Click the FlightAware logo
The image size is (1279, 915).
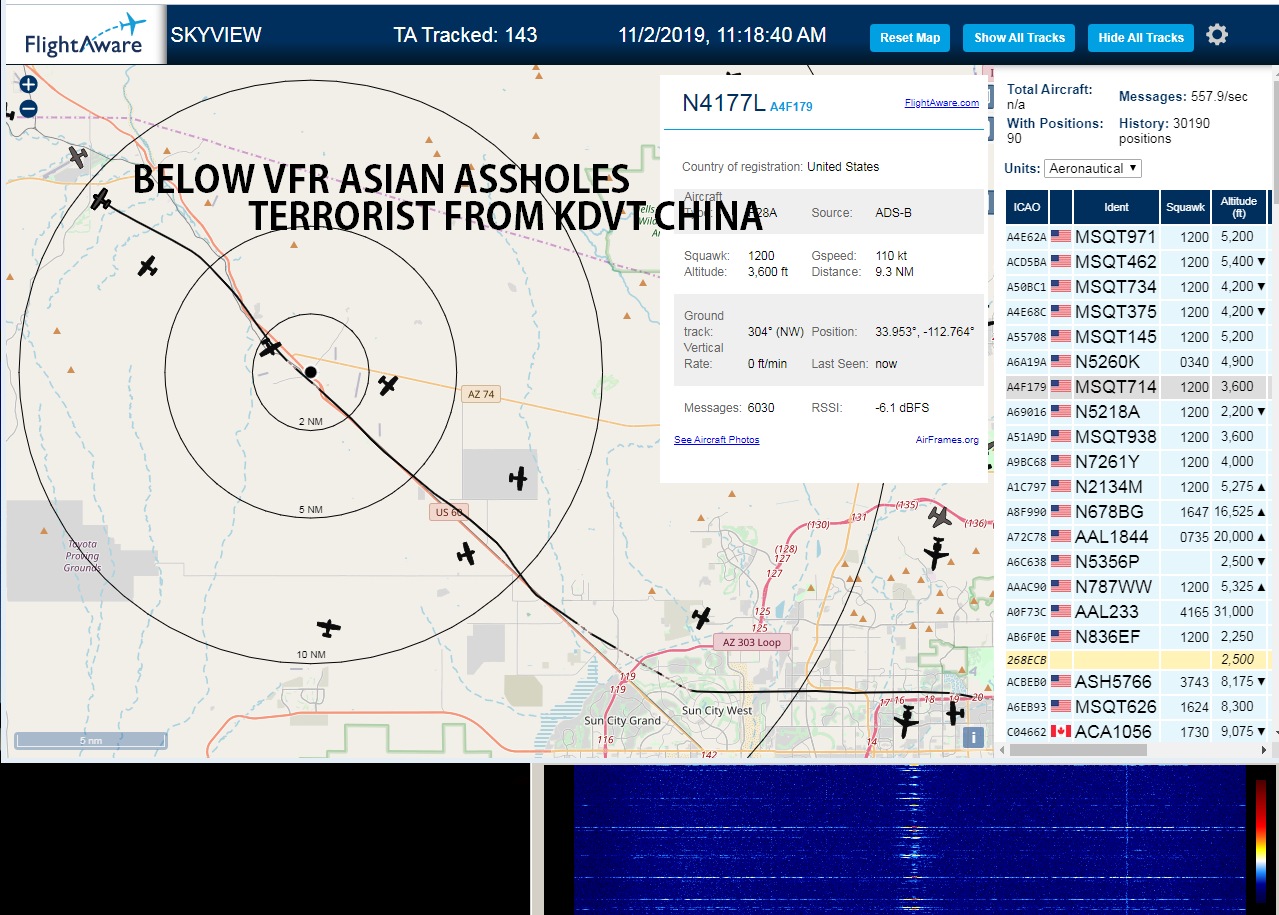tap(86, 36)
